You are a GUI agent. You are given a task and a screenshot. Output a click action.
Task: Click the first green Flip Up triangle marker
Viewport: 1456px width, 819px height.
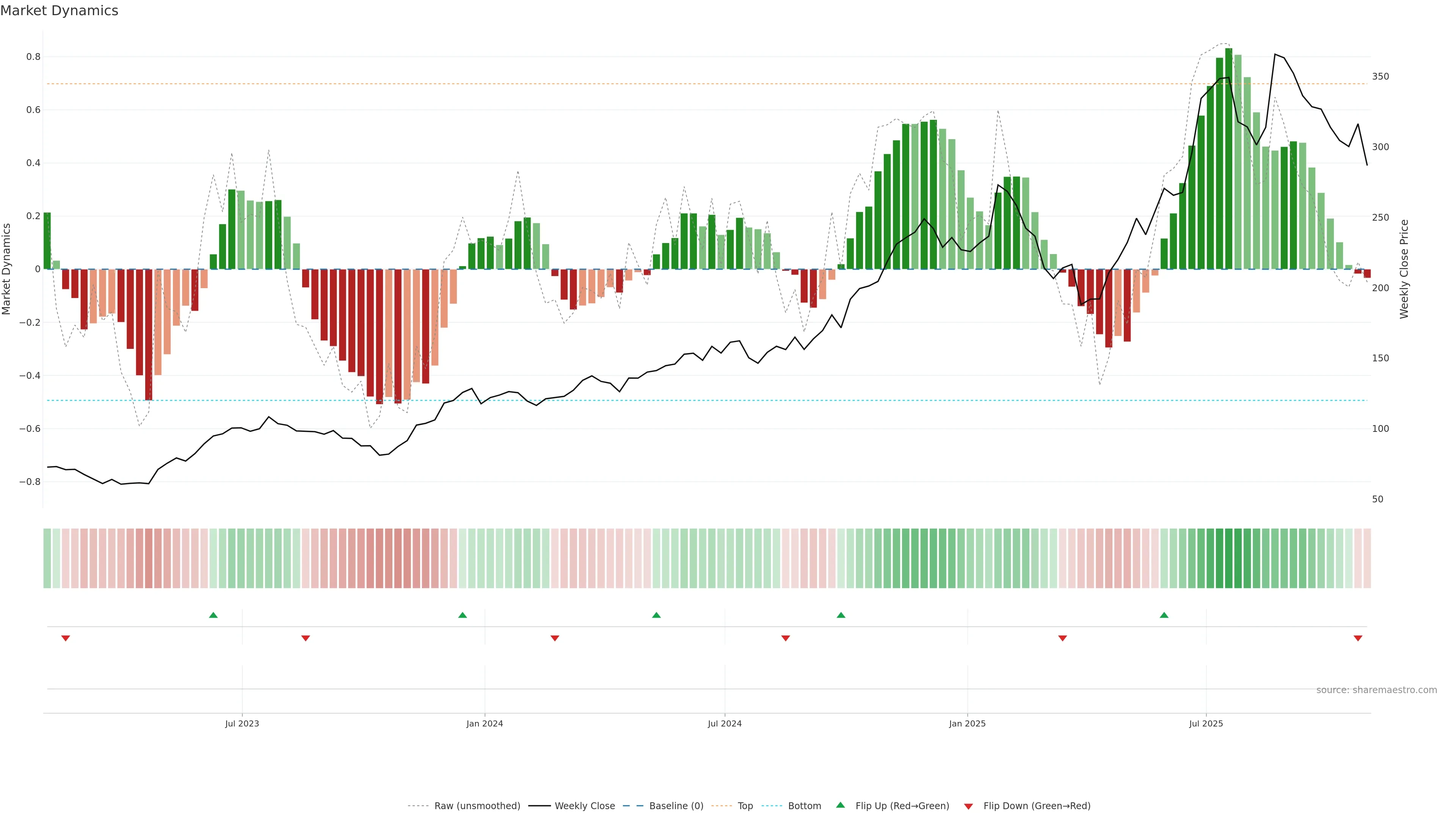click(x=213, y=615)
